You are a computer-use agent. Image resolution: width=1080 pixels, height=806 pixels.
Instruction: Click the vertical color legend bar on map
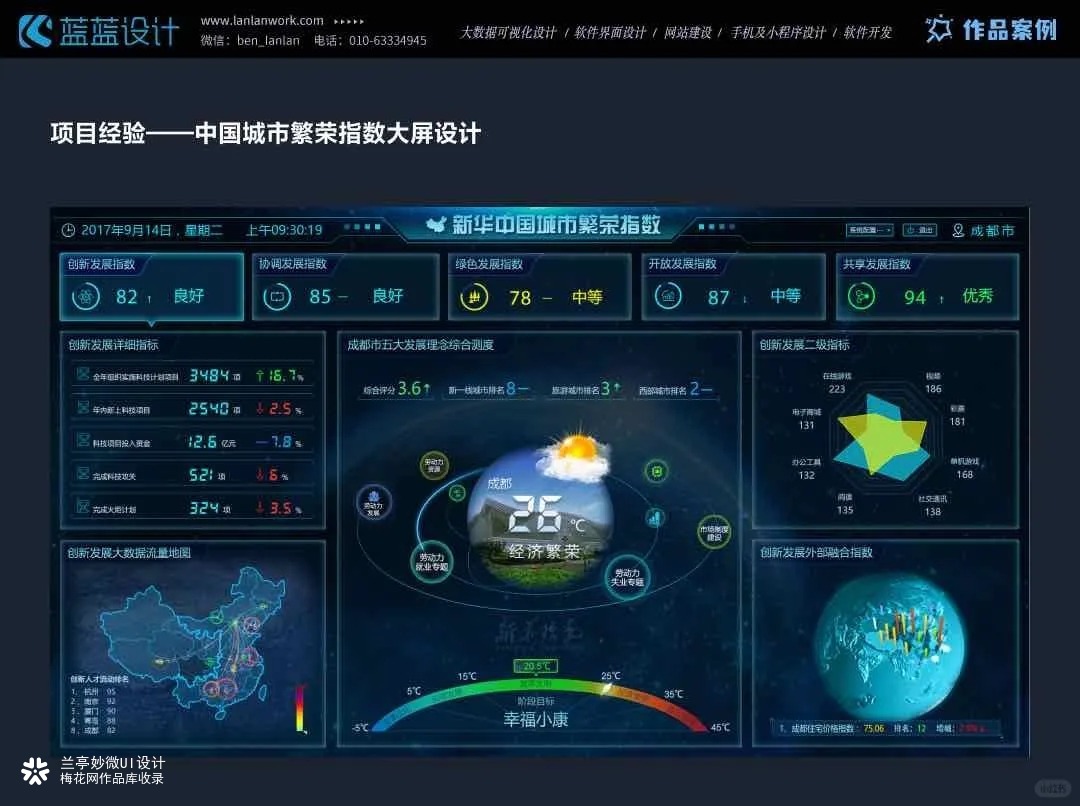pos(300,707)
